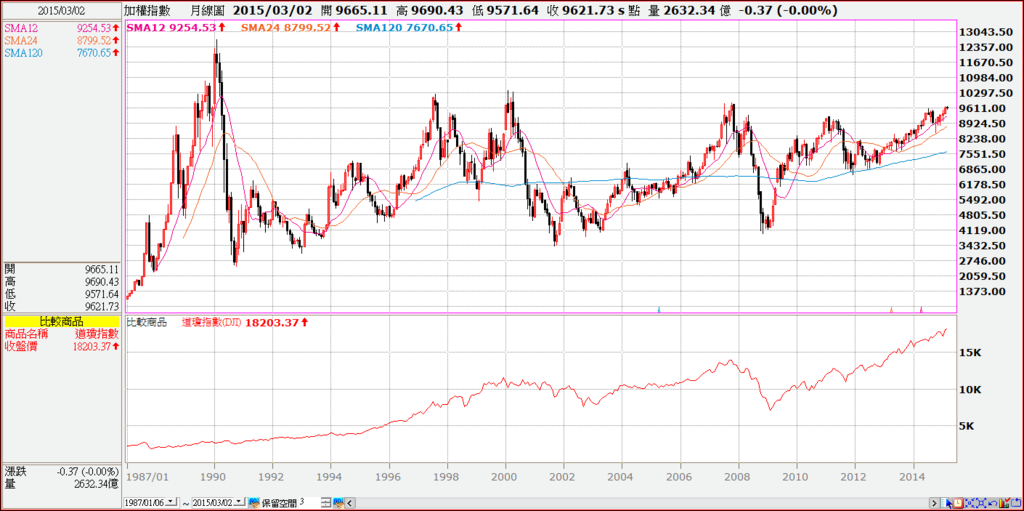The image size is (1024, 511).
Task: Select the yellow 比較商品 header
Action: point(62,322)
